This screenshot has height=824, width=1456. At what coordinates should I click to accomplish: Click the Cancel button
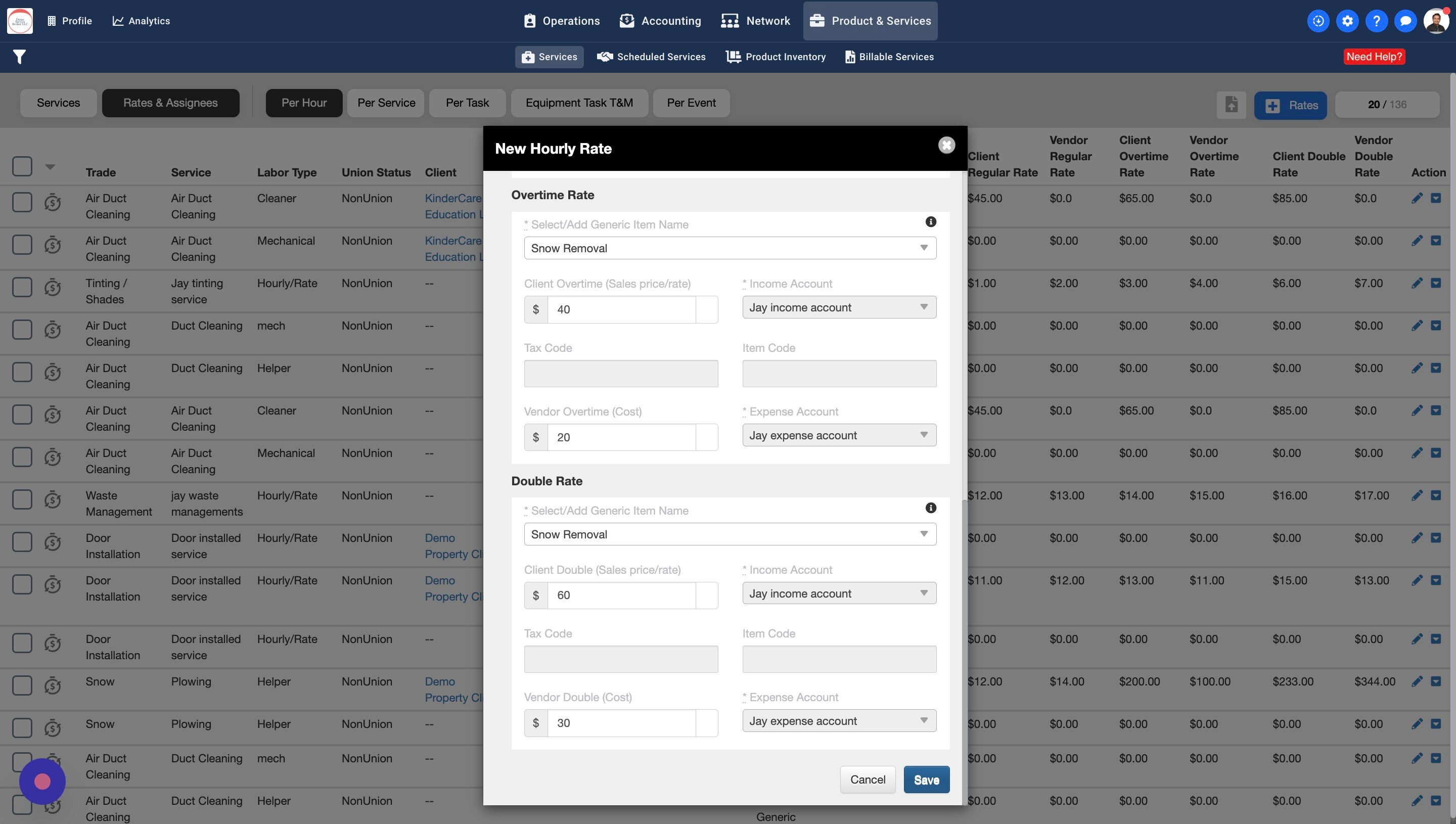[x=867, y=780]
